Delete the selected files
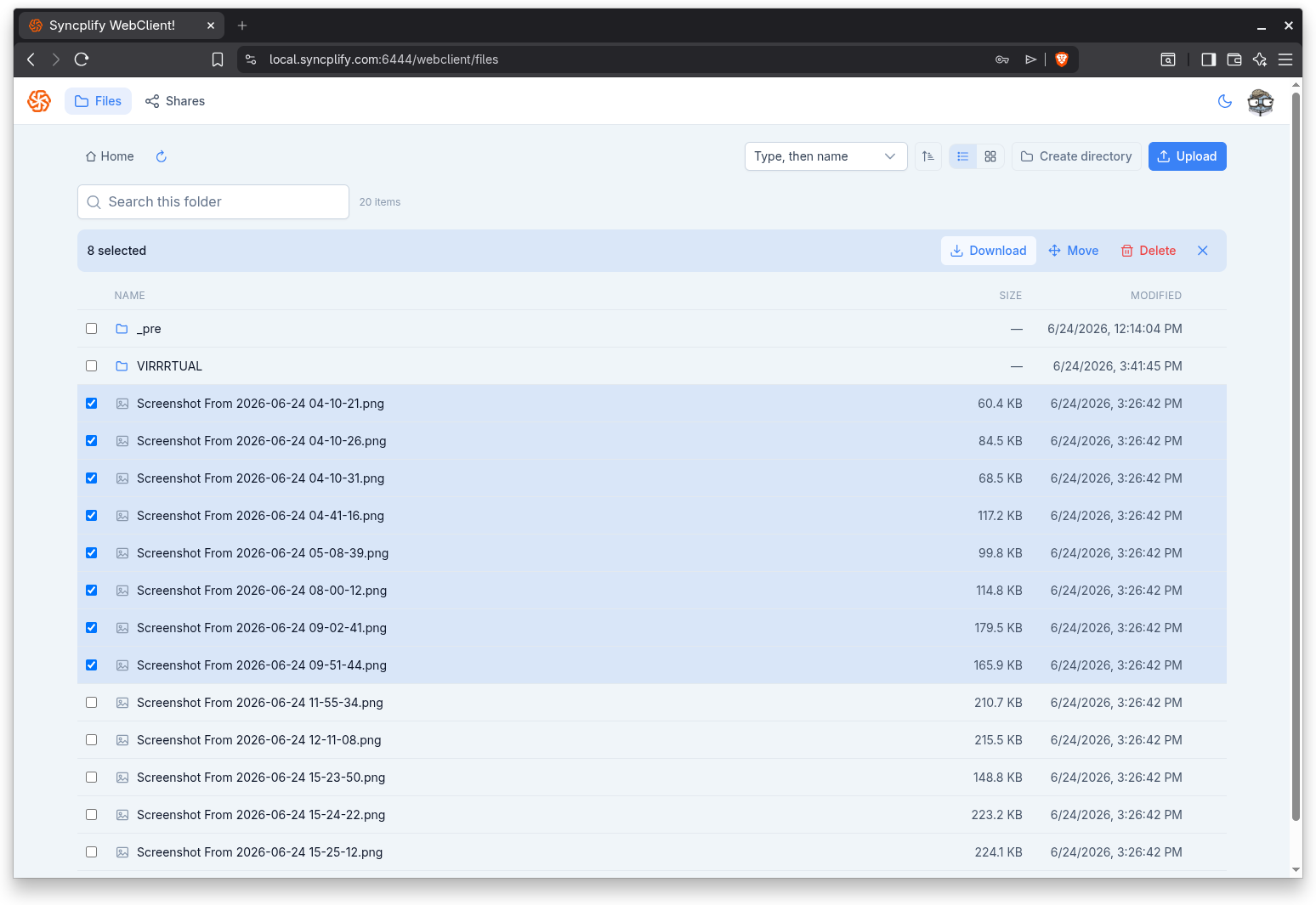 [x=1149, y=251]
